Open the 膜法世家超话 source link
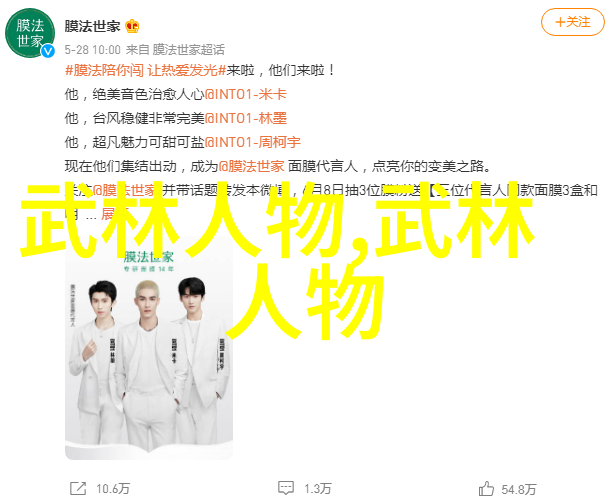608x502 pixels. (x=188, y=50)
